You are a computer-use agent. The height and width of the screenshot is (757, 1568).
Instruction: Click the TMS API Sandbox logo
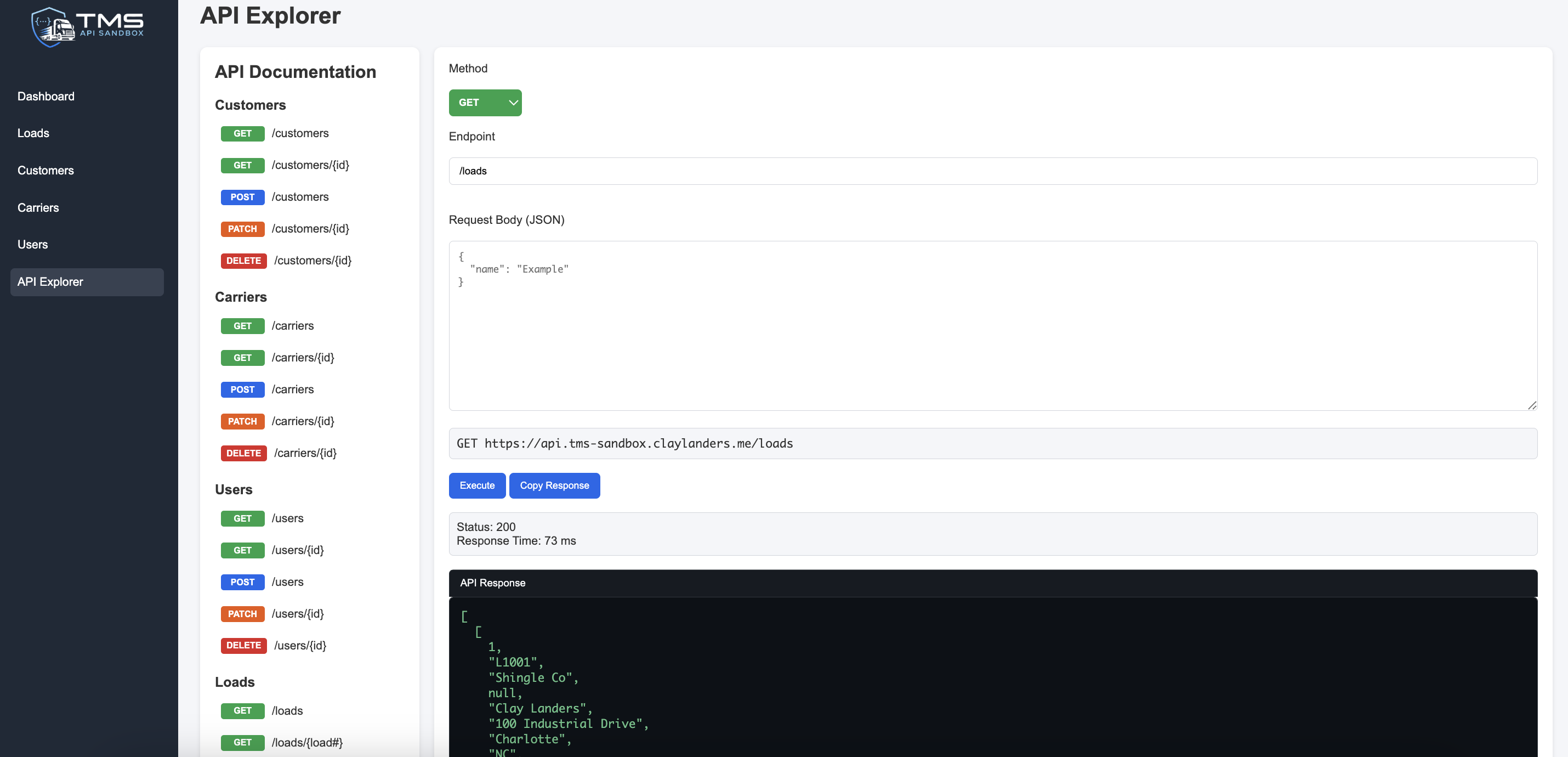point(88,27)
